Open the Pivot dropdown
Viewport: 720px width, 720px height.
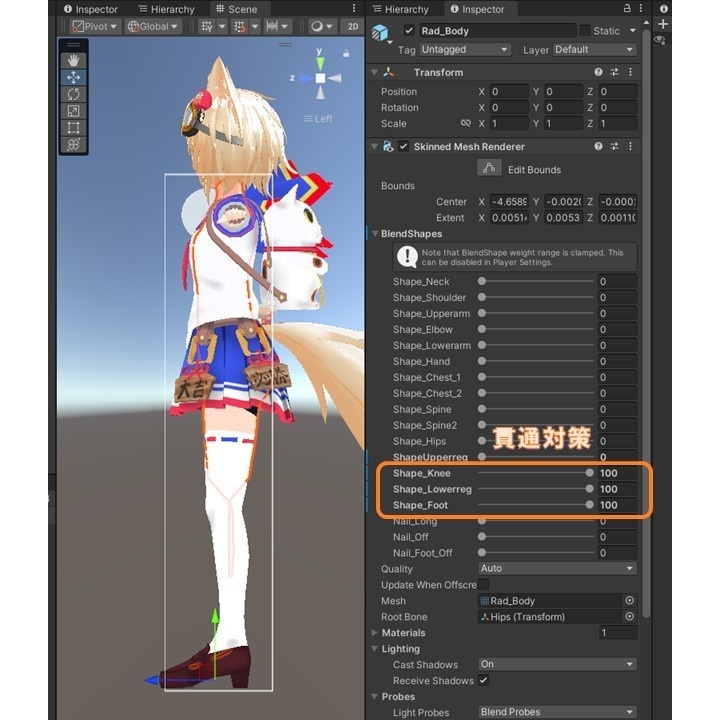point(95,27)
